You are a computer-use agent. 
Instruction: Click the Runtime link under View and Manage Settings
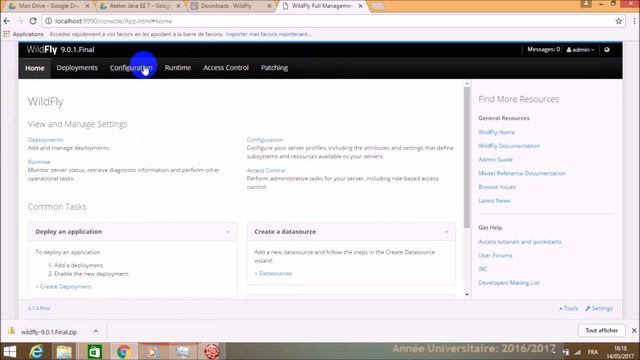[x=39, y=162]
